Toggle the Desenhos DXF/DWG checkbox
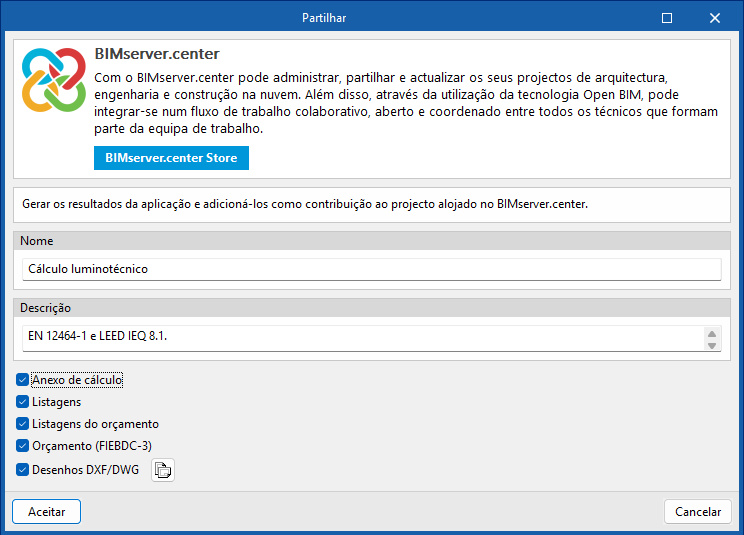This screenshot has height=535, width=744. tap(23, 468)
